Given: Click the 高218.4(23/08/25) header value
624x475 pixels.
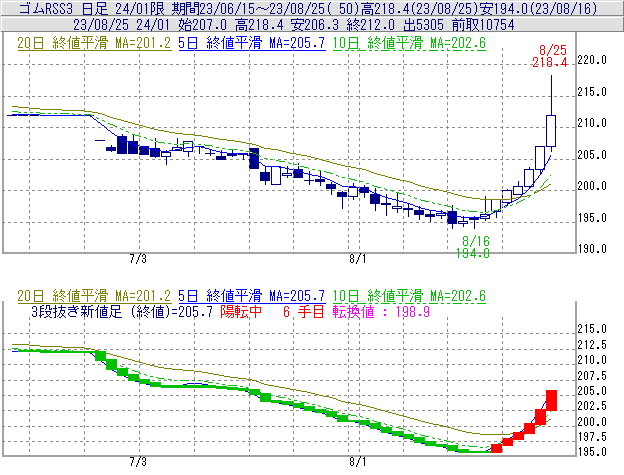Looking at the screenshot, I should pos(419,8).
